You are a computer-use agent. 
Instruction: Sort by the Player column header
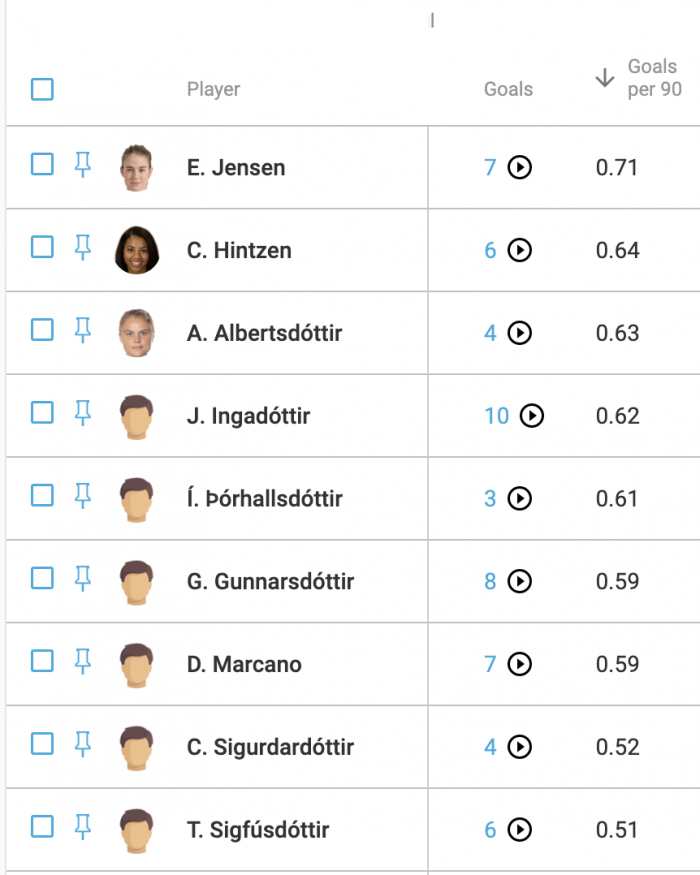point(213,89)
